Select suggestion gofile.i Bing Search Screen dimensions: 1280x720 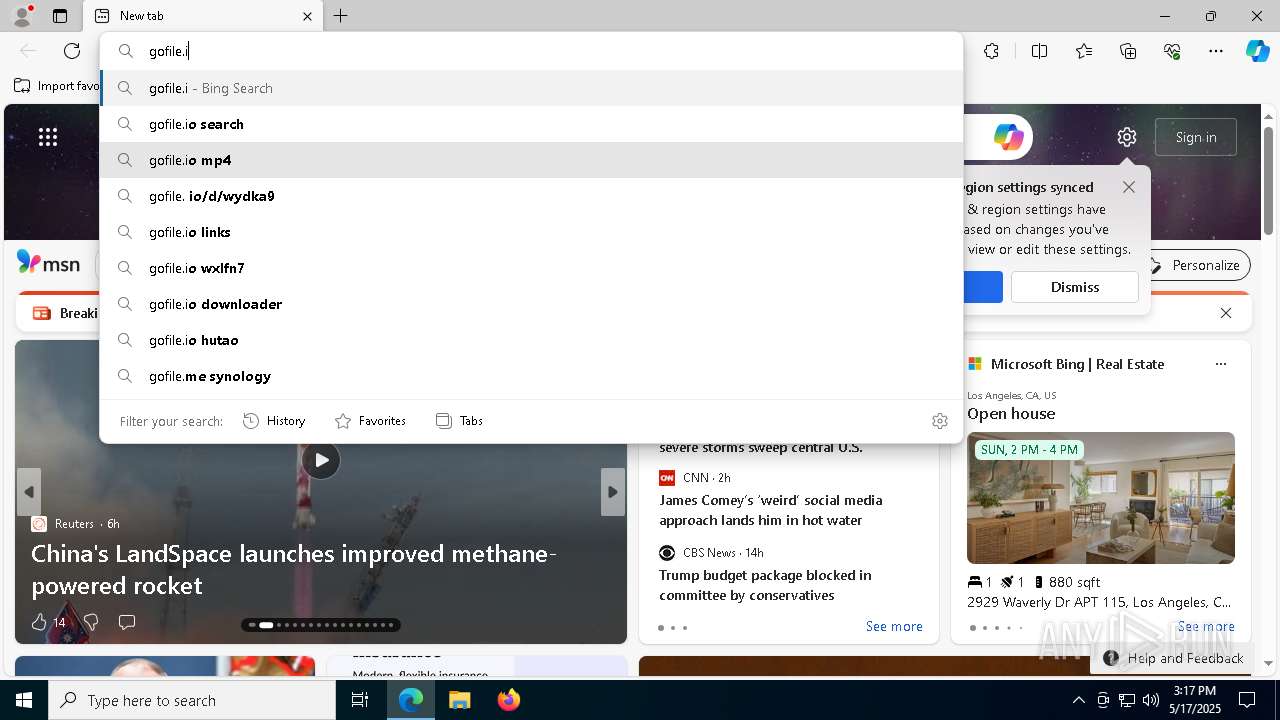532,88
